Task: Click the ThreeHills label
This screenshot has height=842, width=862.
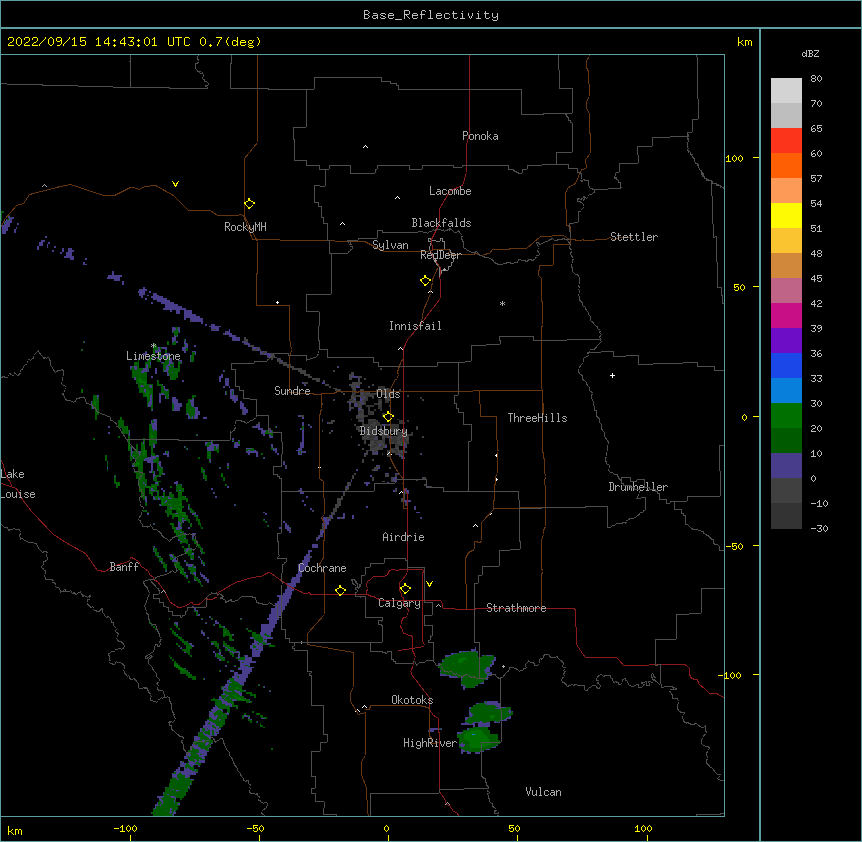Action: point(537,418)
